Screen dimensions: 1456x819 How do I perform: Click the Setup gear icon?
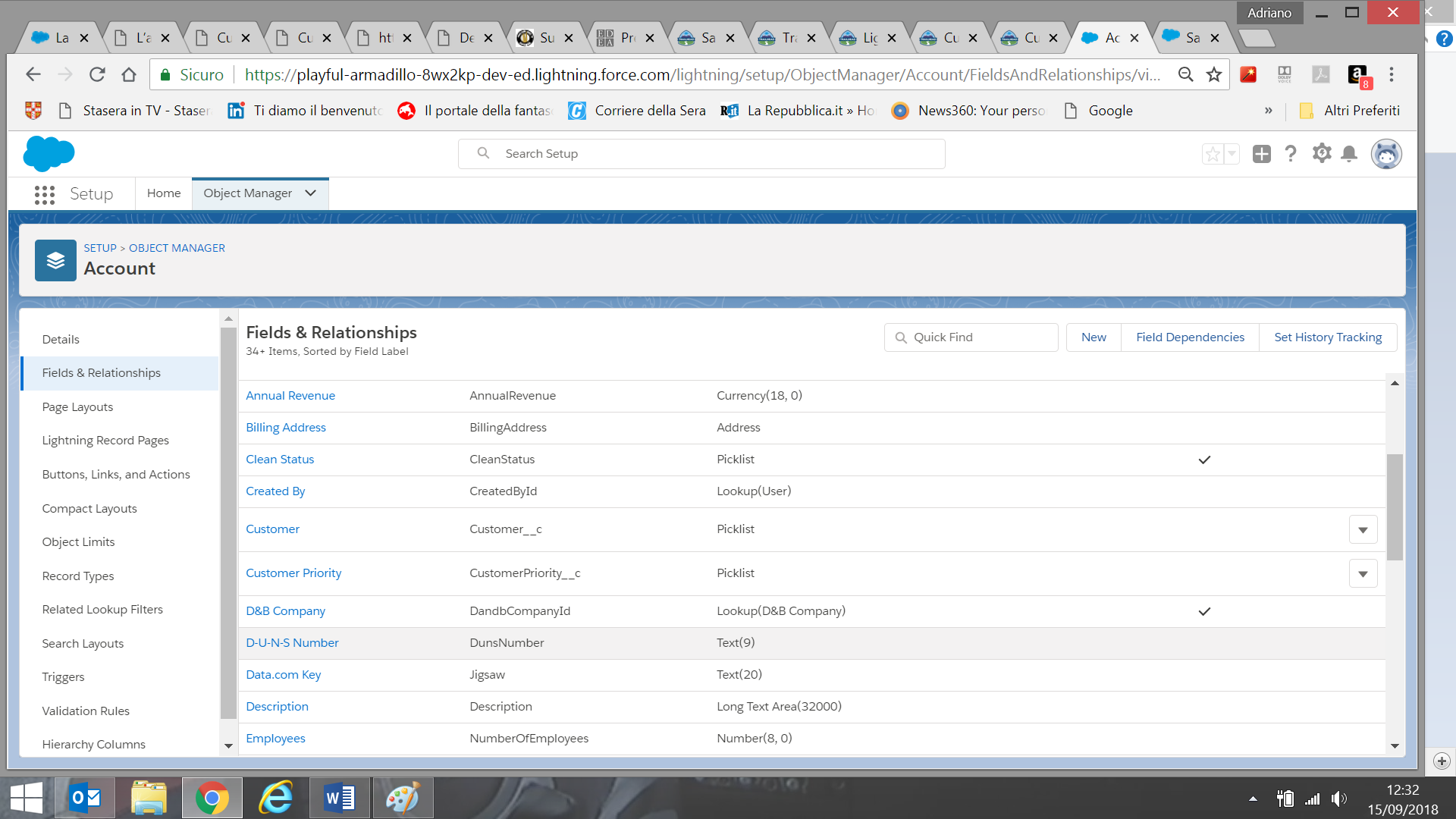tap(1322, 154)
